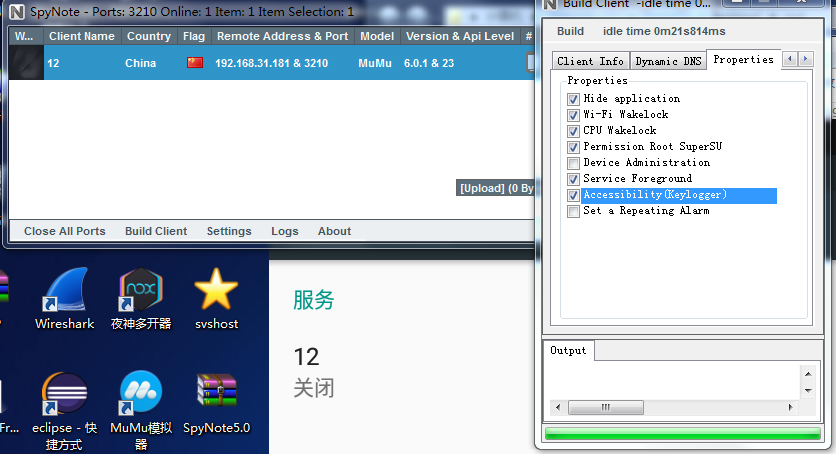Click the 6.0.1 & 23 version cell

(x=429, y=63)
